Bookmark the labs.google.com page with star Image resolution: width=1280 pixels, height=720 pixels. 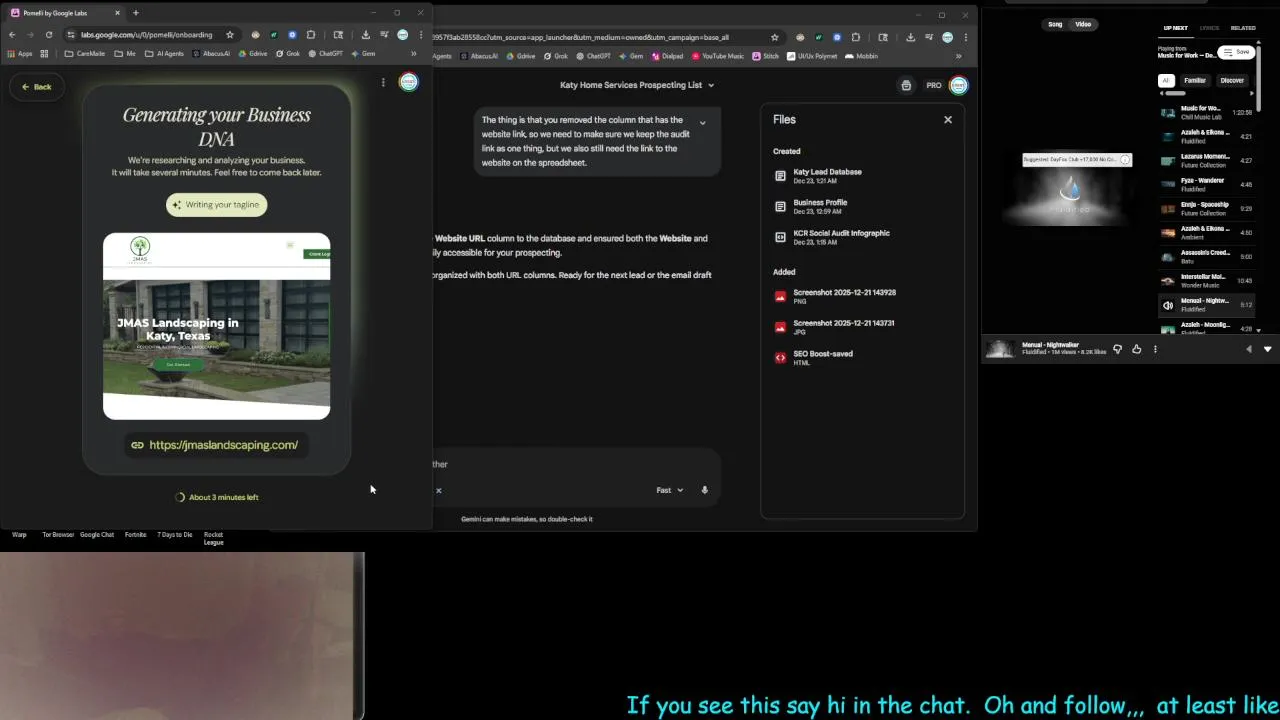pyautogui.click(x=230, y=35)
